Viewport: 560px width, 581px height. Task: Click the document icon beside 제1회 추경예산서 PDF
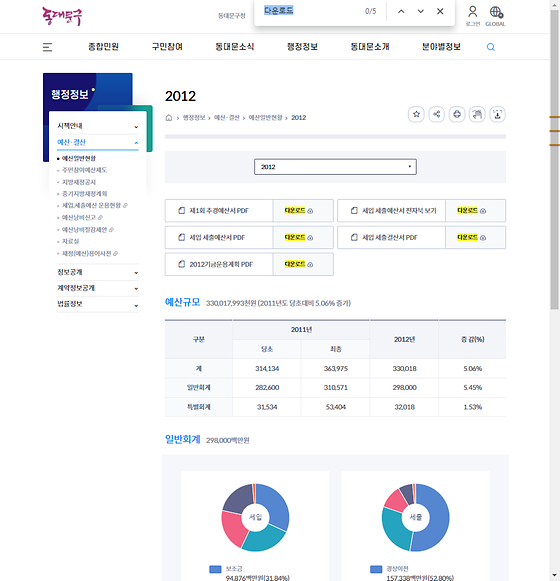pos(182,210)
